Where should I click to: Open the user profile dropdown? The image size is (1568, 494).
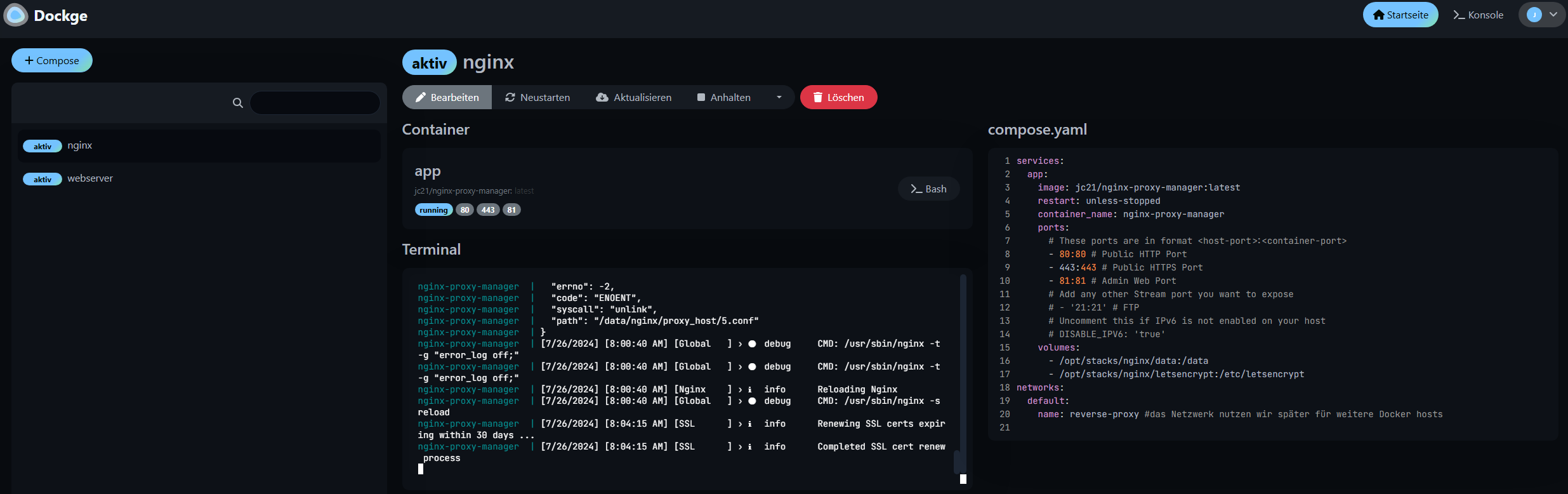click(x=1543, y=15)
